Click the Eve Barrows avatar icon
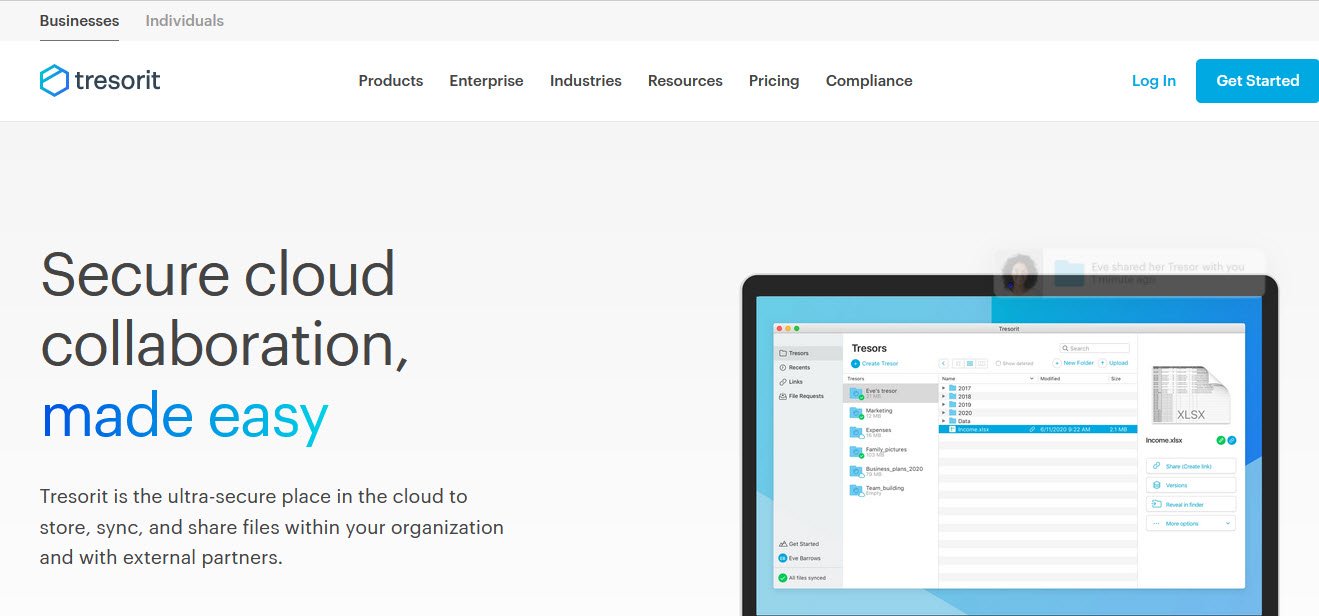The image size is (1319, 616). pyautogui.click(x=782, y=558)
